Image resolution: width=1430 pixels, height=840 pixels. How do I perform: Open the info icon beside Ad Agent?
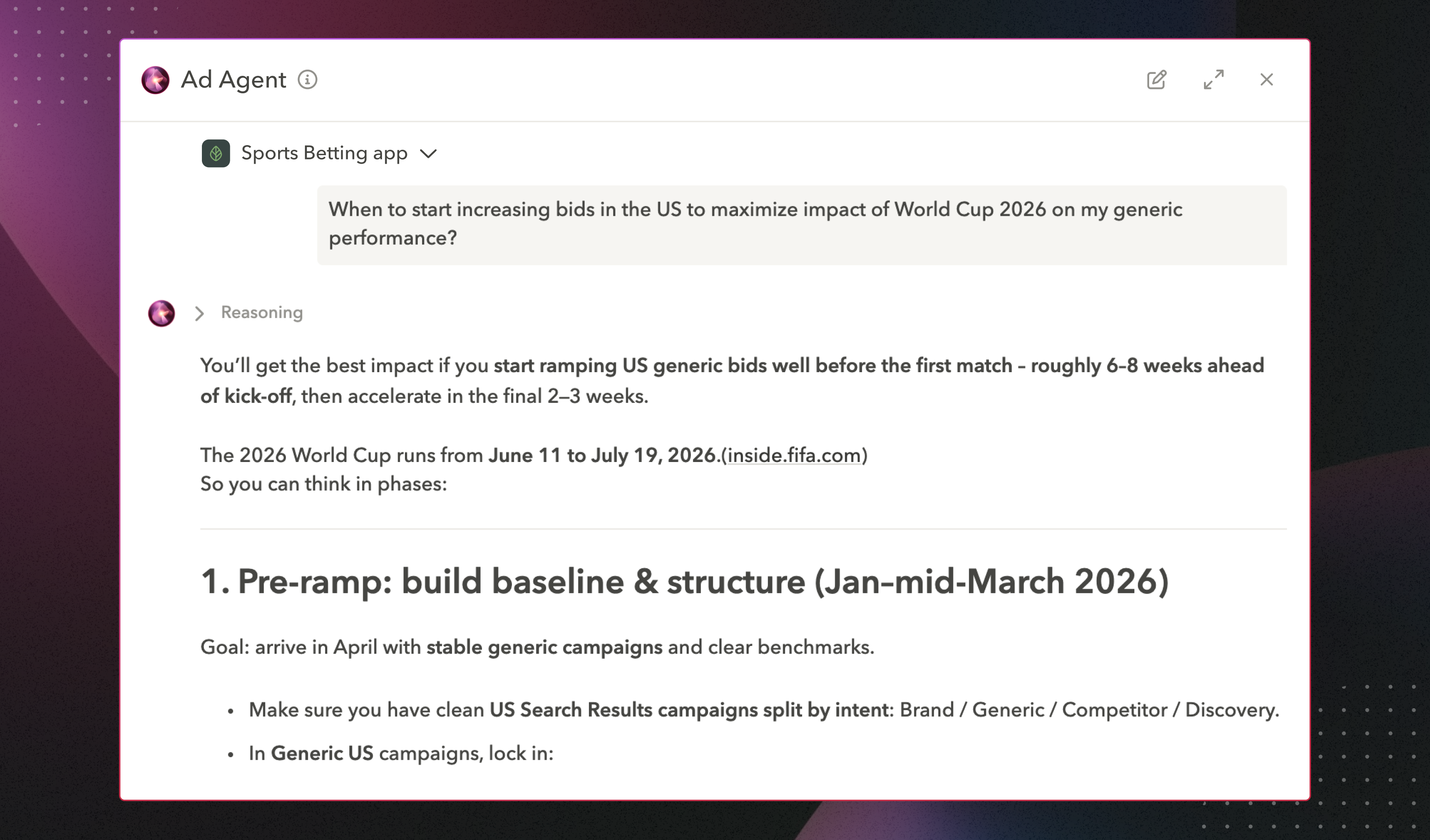pos(308,80)
